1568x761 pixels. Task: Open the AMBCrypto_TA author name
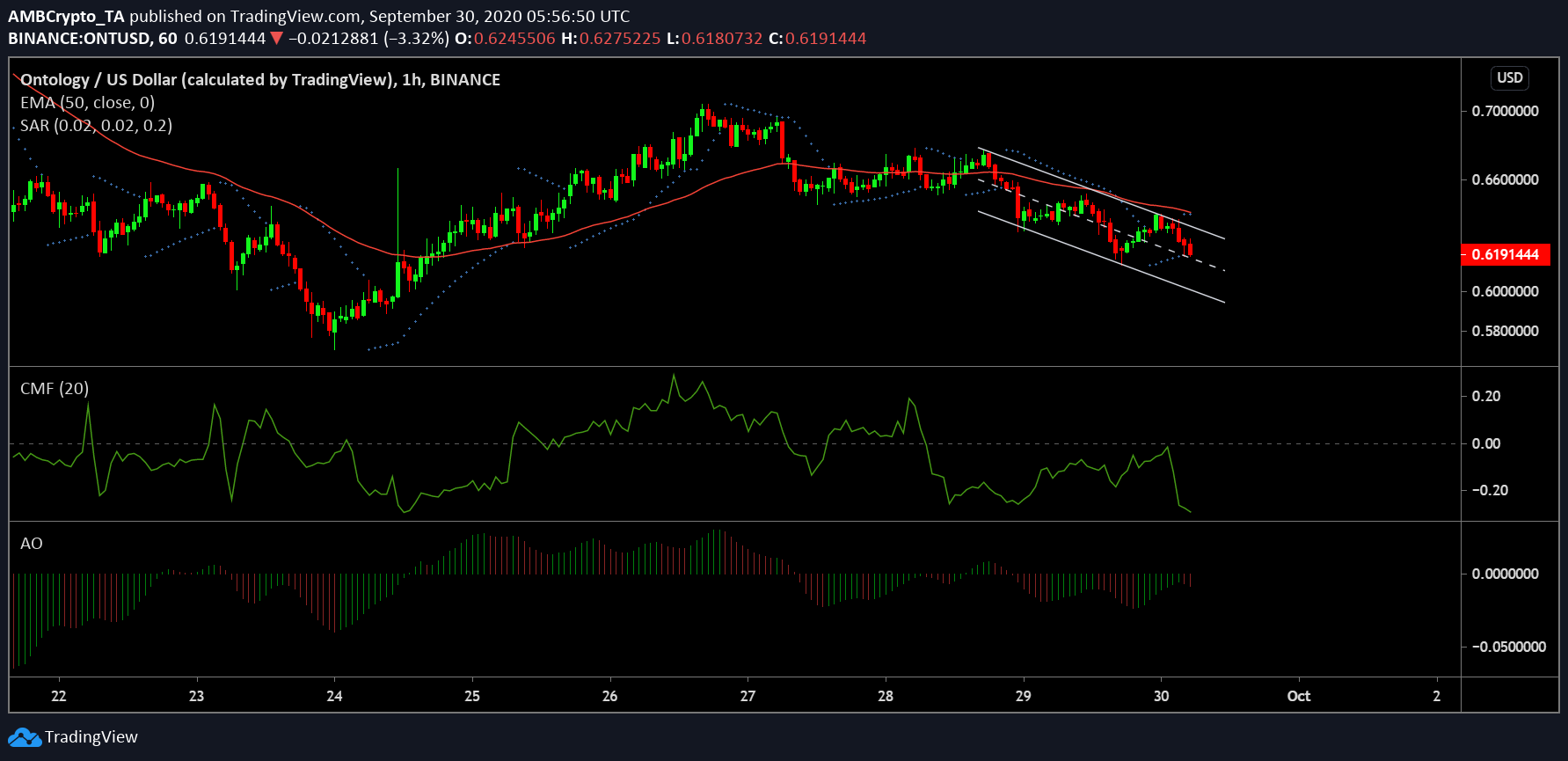coord(67,16)
